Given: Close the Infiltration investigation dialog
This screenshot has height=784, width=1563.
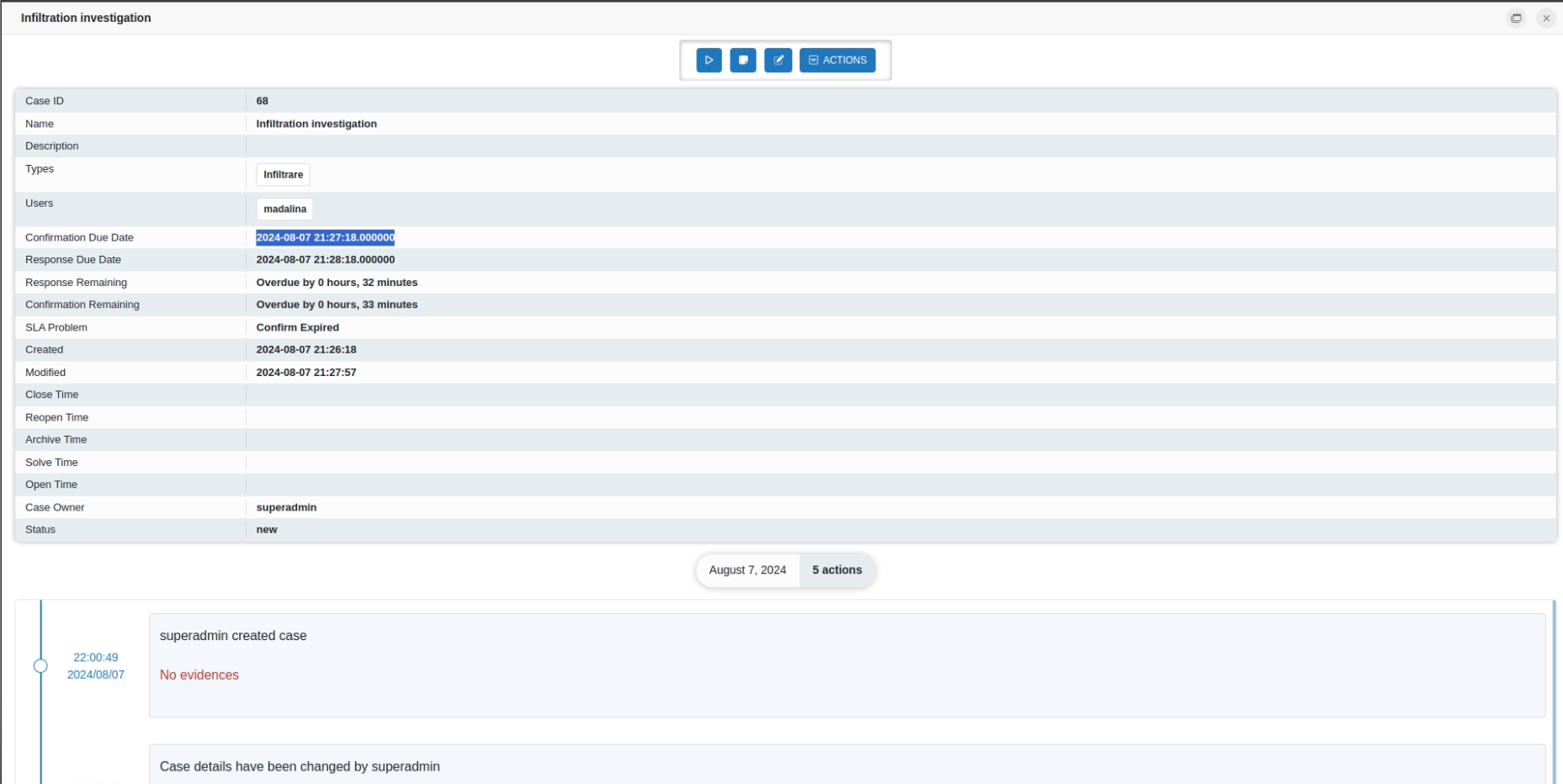Looking at the screenshot, I should [x=1546, y=18].
